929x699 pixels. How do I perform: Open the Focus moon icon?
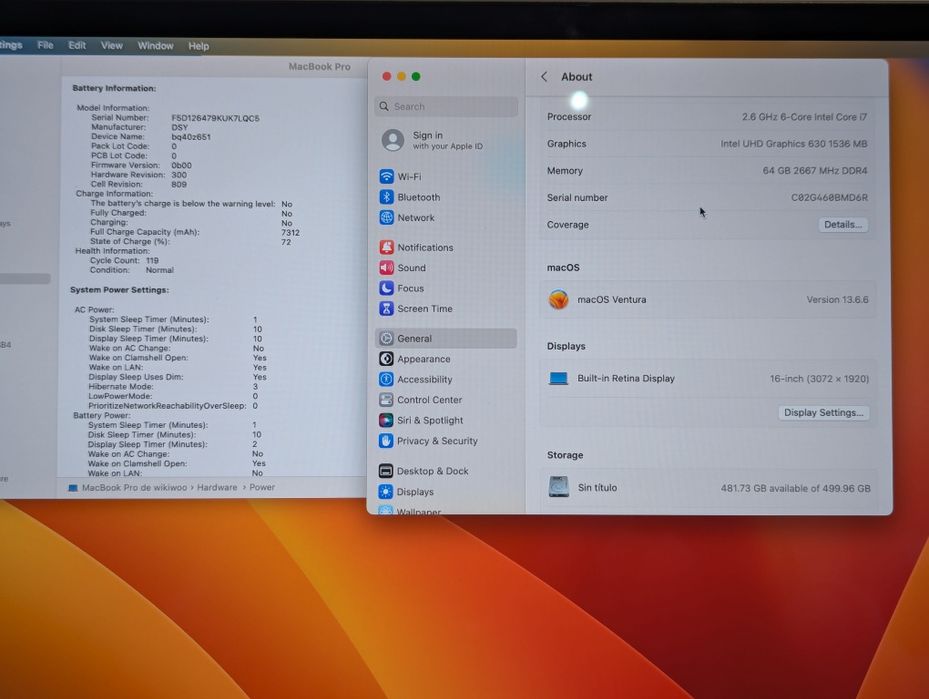point(386,288)
